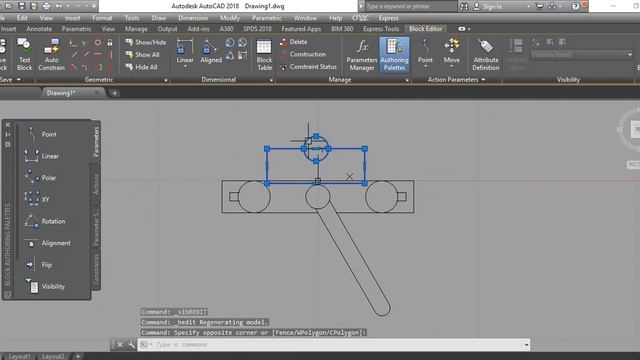The width and height of the screenshot is (640, 360).
Task: Toggle Constraint Status display
Action: coord(308,67)
